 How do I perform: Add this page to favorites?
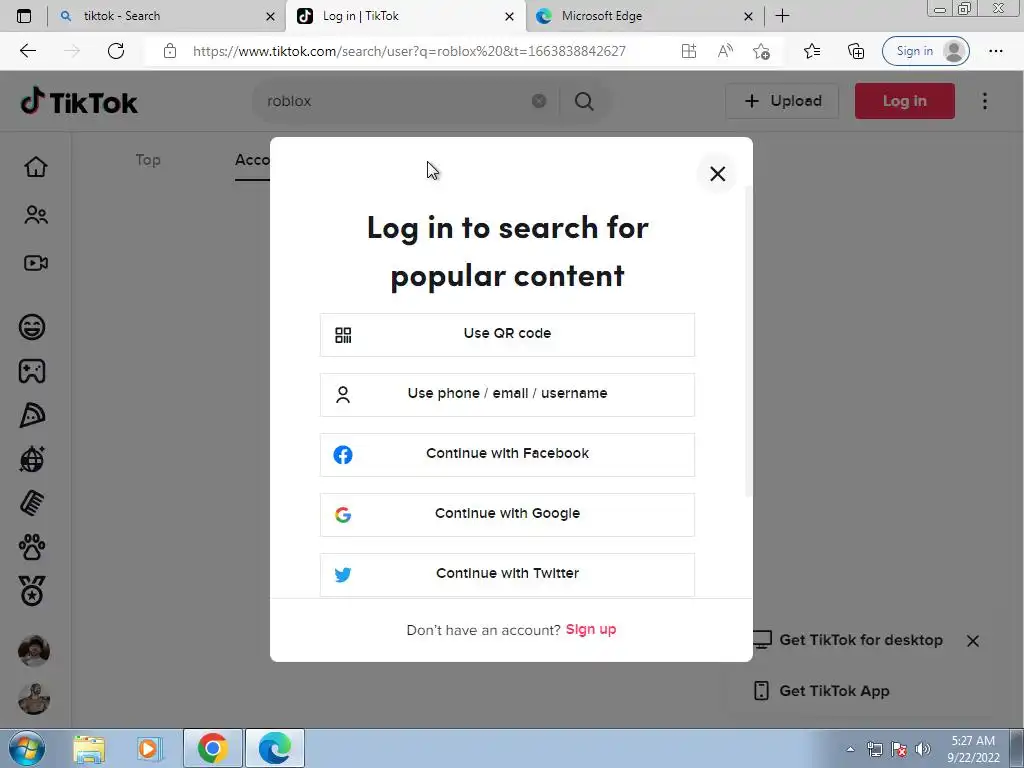click(761, 51)
